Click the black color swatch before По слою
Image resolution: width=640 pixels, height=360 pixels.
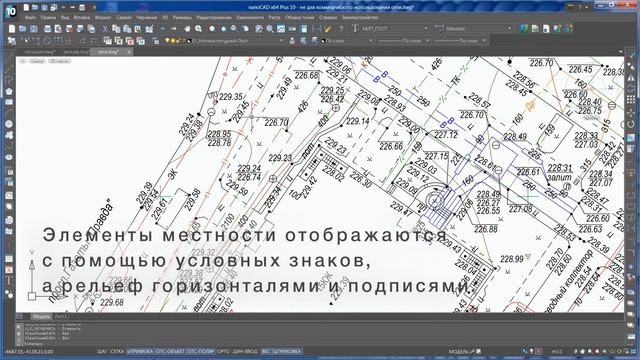(324, 41)
